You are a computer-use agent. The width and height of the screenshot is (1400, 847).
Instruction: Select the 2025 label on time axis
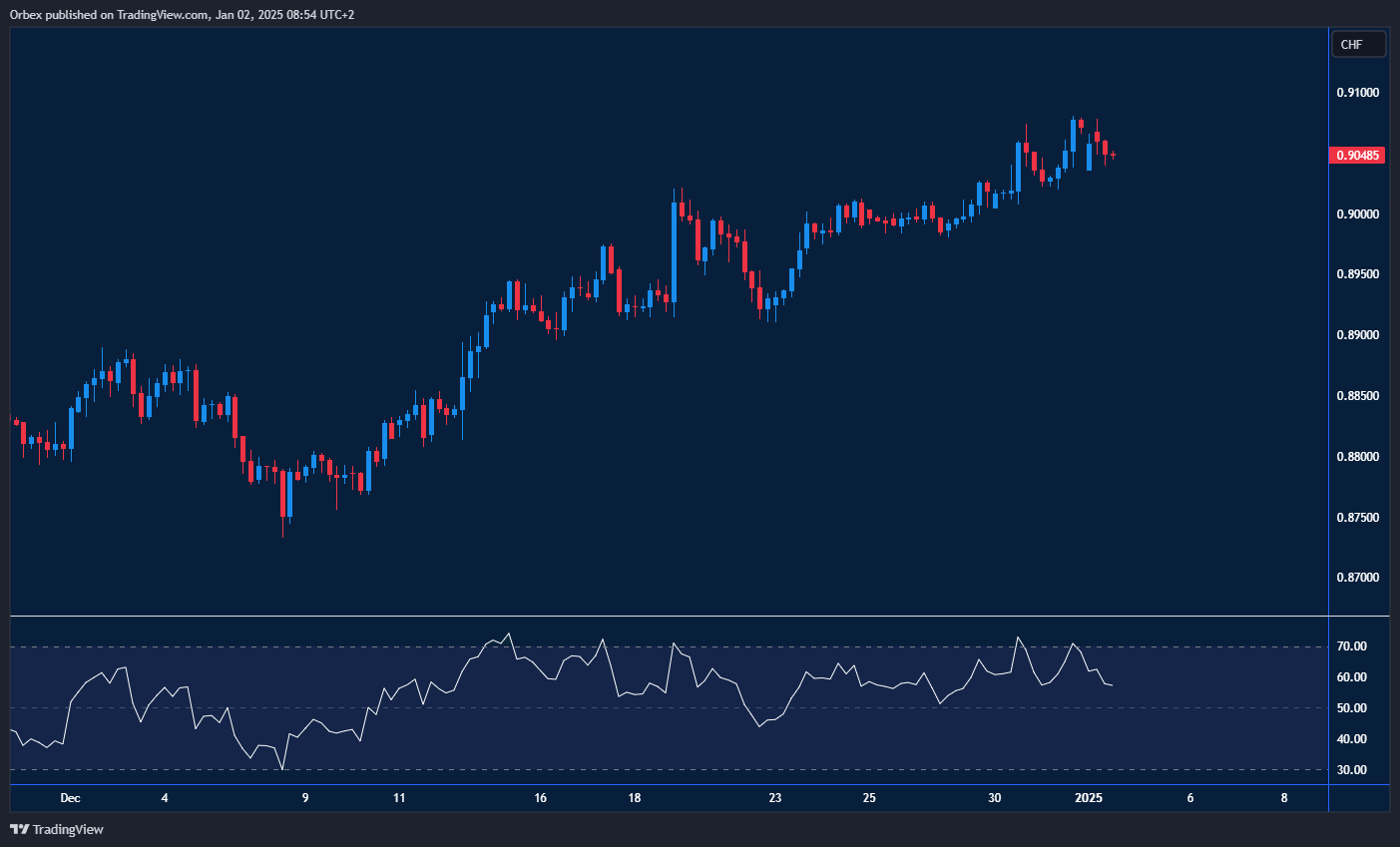[x=1089, y=798]
